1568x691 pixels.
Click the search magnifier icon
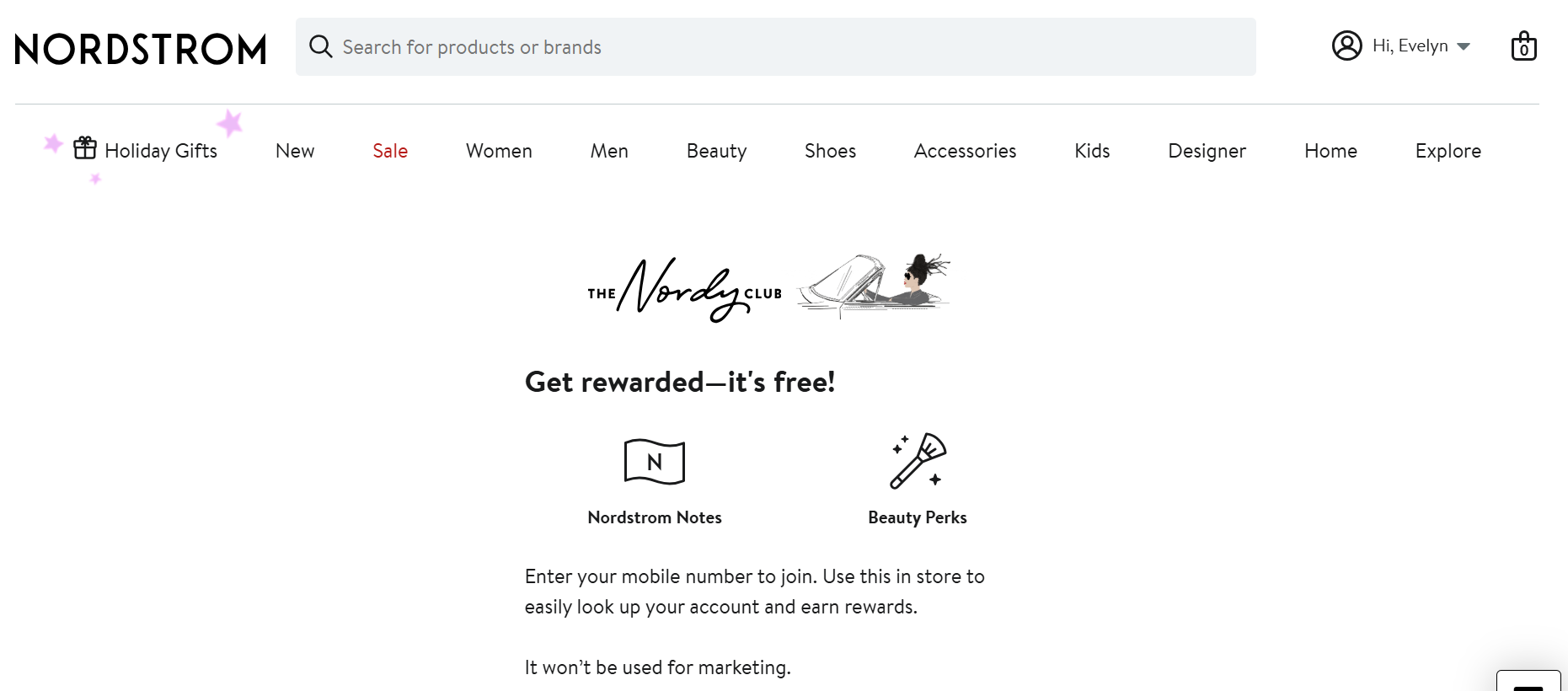[320, 46]
